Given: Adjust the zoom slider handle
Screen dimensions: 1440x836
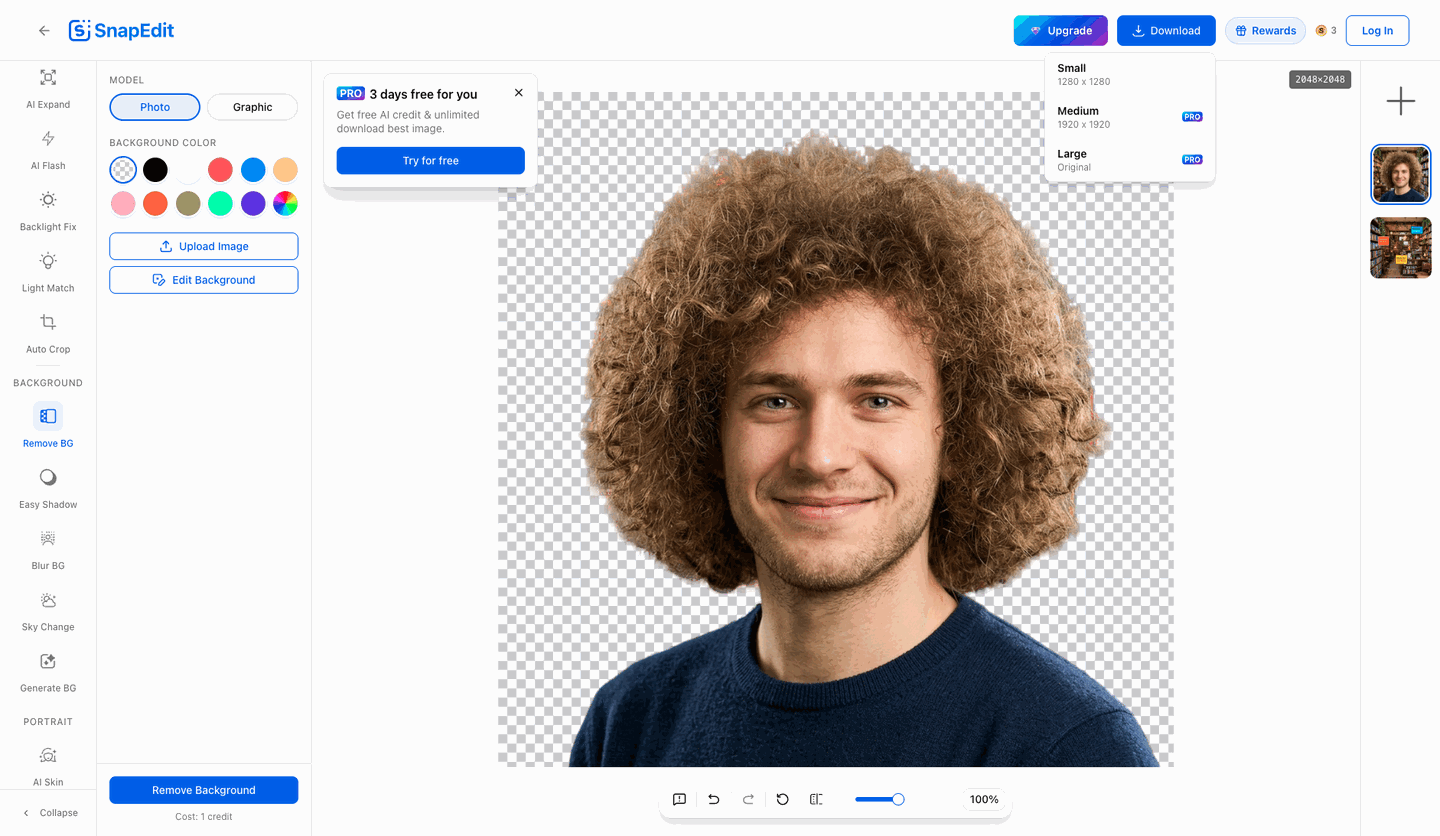Looking at the screenshot, I should pos(898,799).
